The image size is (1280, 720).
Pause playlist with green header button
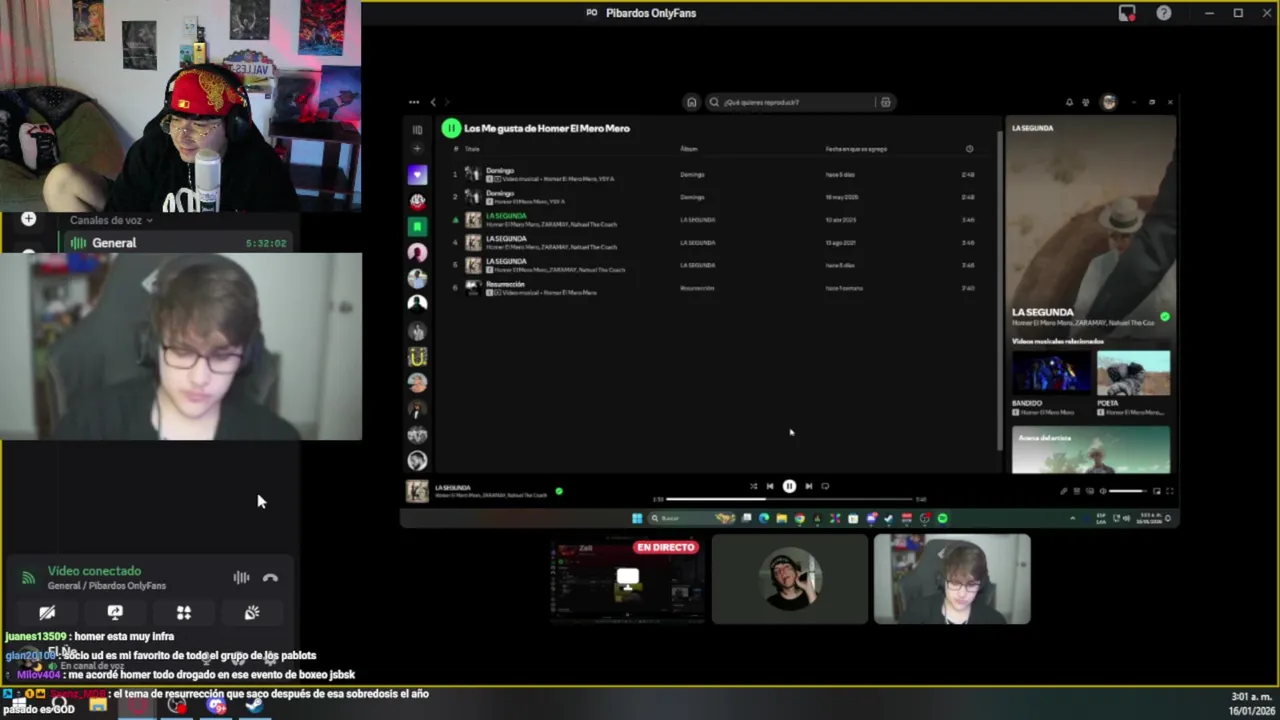point(451,128)
